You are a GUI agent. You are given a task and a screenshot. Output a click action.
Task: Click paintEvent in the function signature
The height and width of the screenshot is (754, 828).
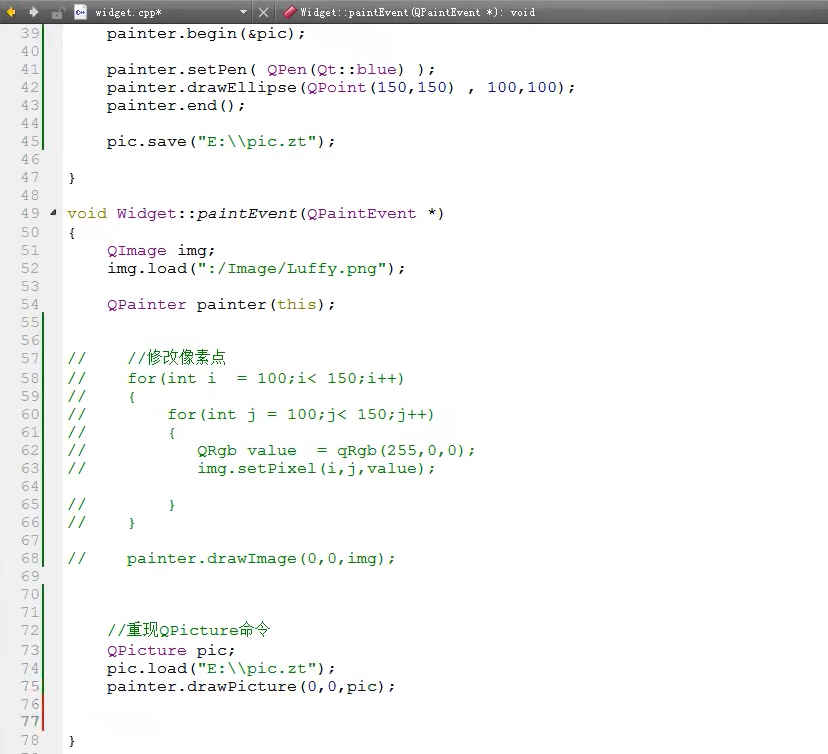tap(247, 213)
